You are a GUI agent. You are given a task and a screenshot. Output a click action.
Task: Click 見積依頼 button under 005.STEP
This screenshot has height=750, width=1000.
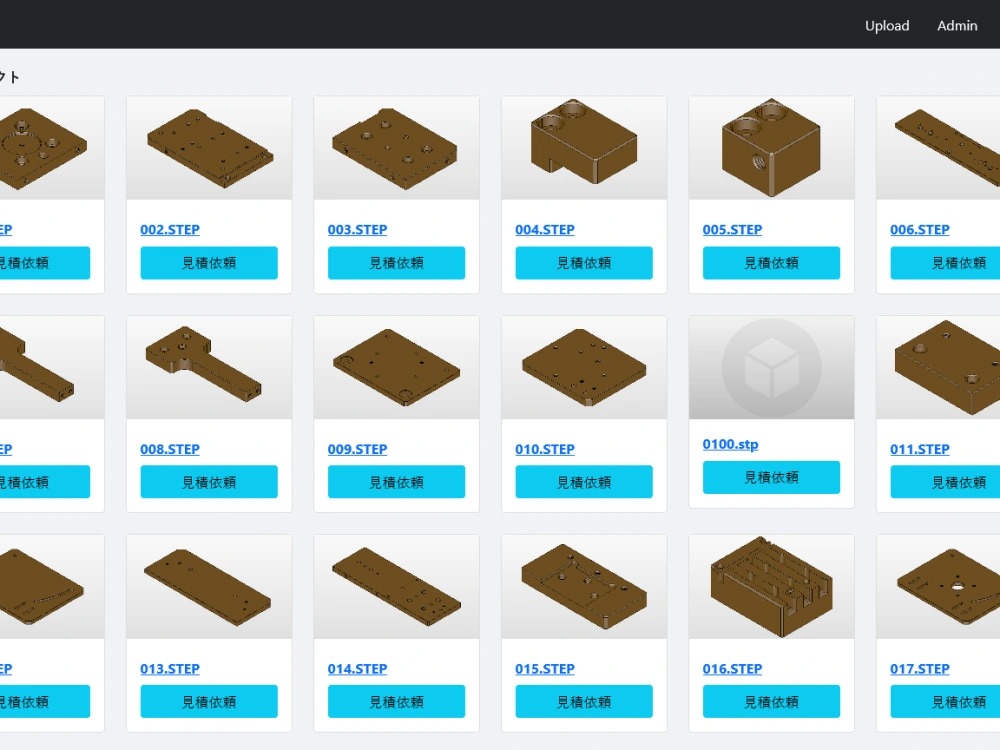tap(772, 263)
